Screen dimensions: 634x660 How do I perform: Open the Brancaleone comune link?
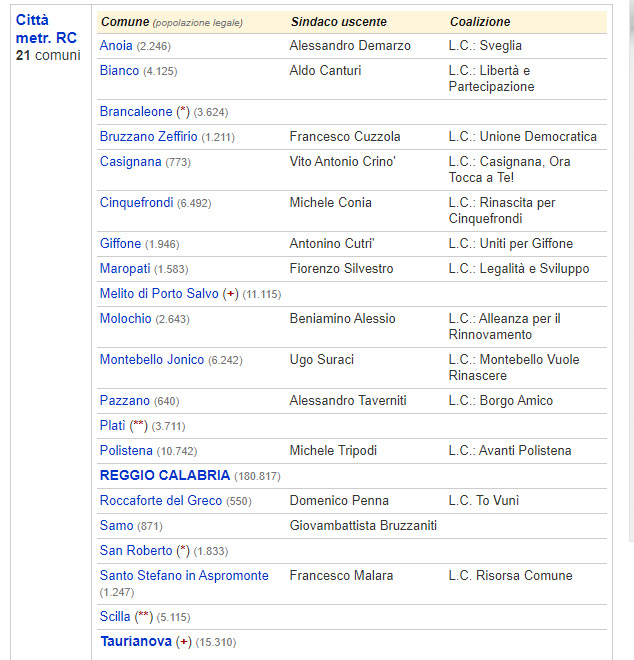coord(136,112)
